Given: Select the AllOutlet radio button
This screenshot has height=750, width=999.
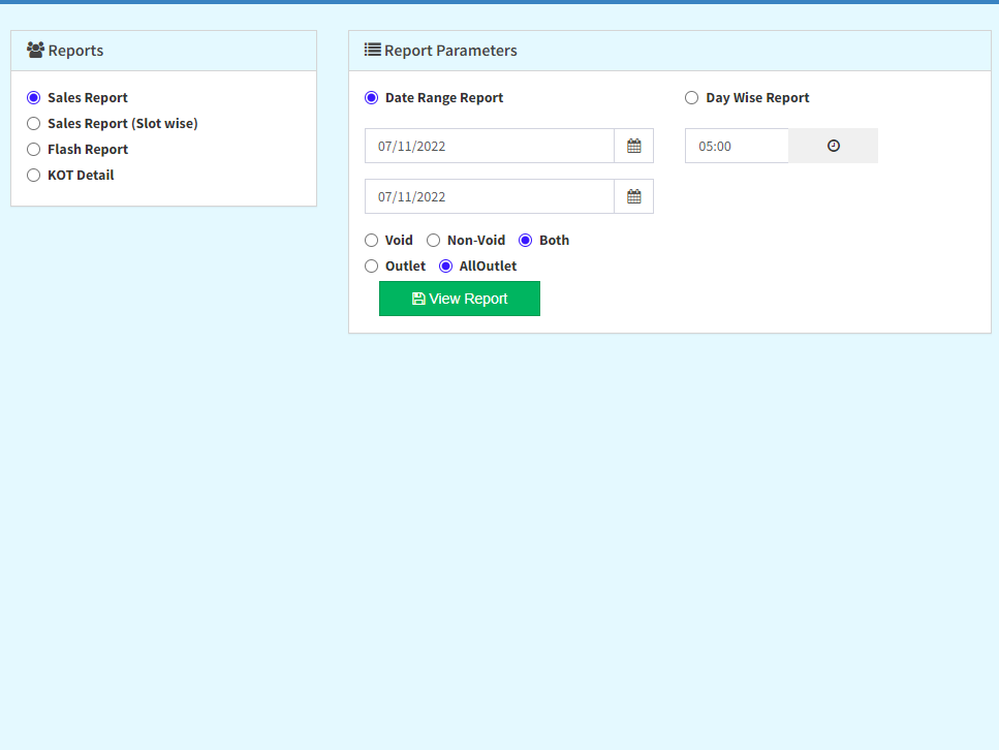Looking at the screenshot, I should tap(447, 267).
